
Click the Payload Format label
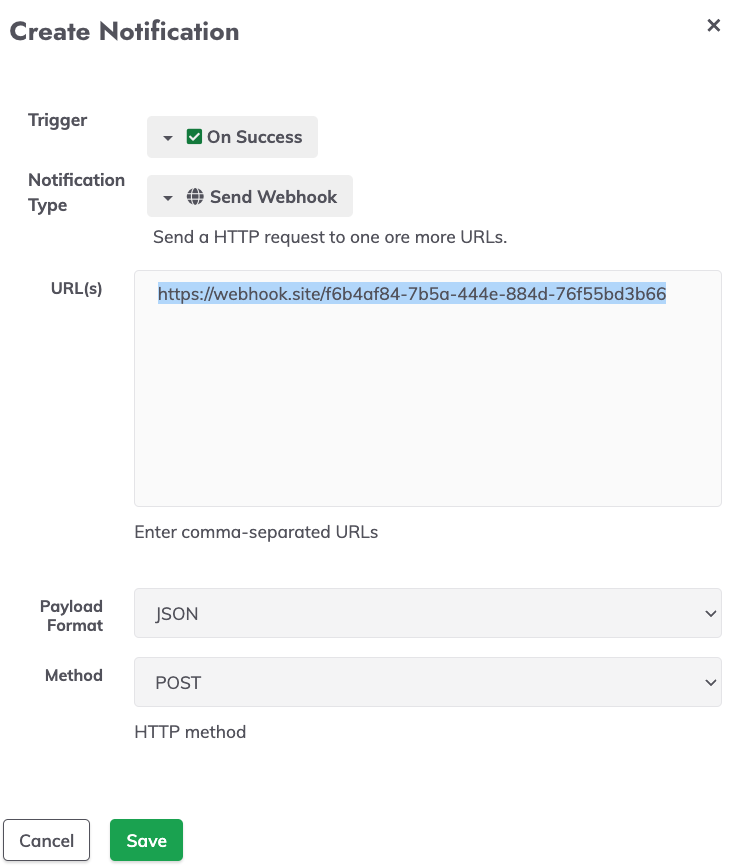pos(71,616)
